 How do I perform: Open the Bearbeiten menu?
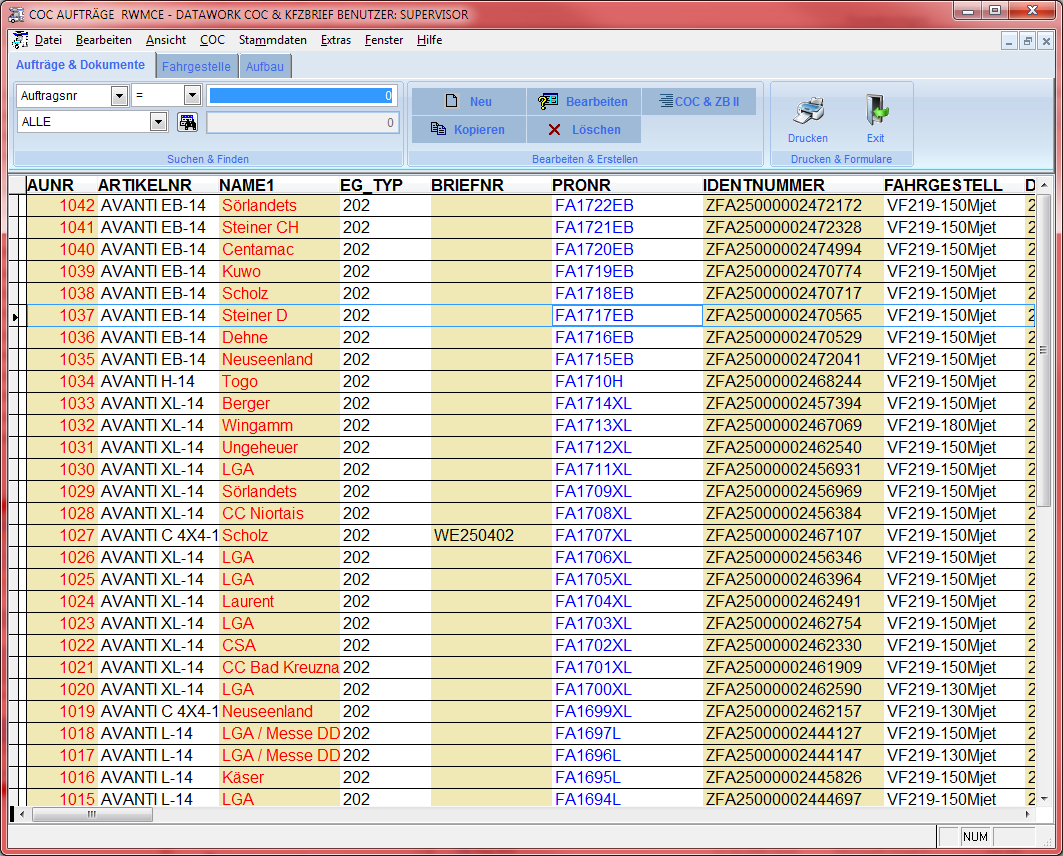pos(104,40)
